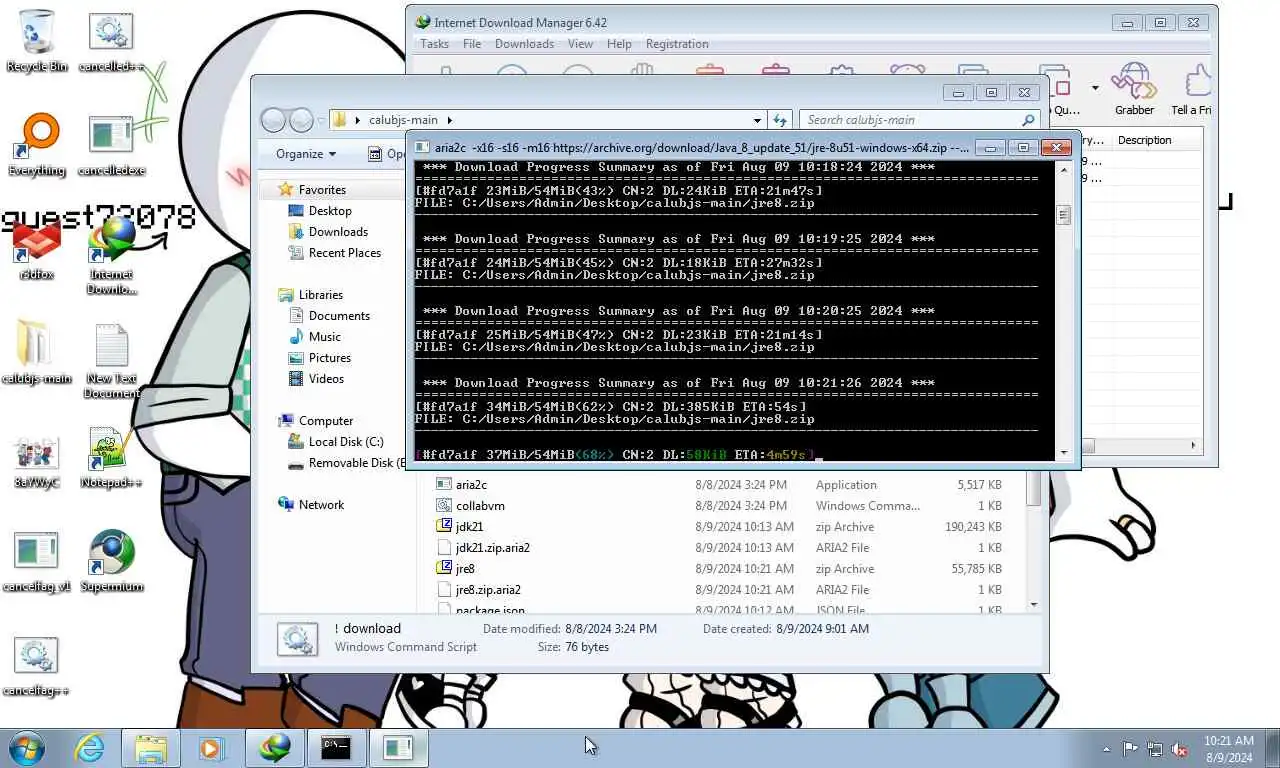Select Libraries in navigation pane
The image size is (1280, 768).
tap(320, 295)
